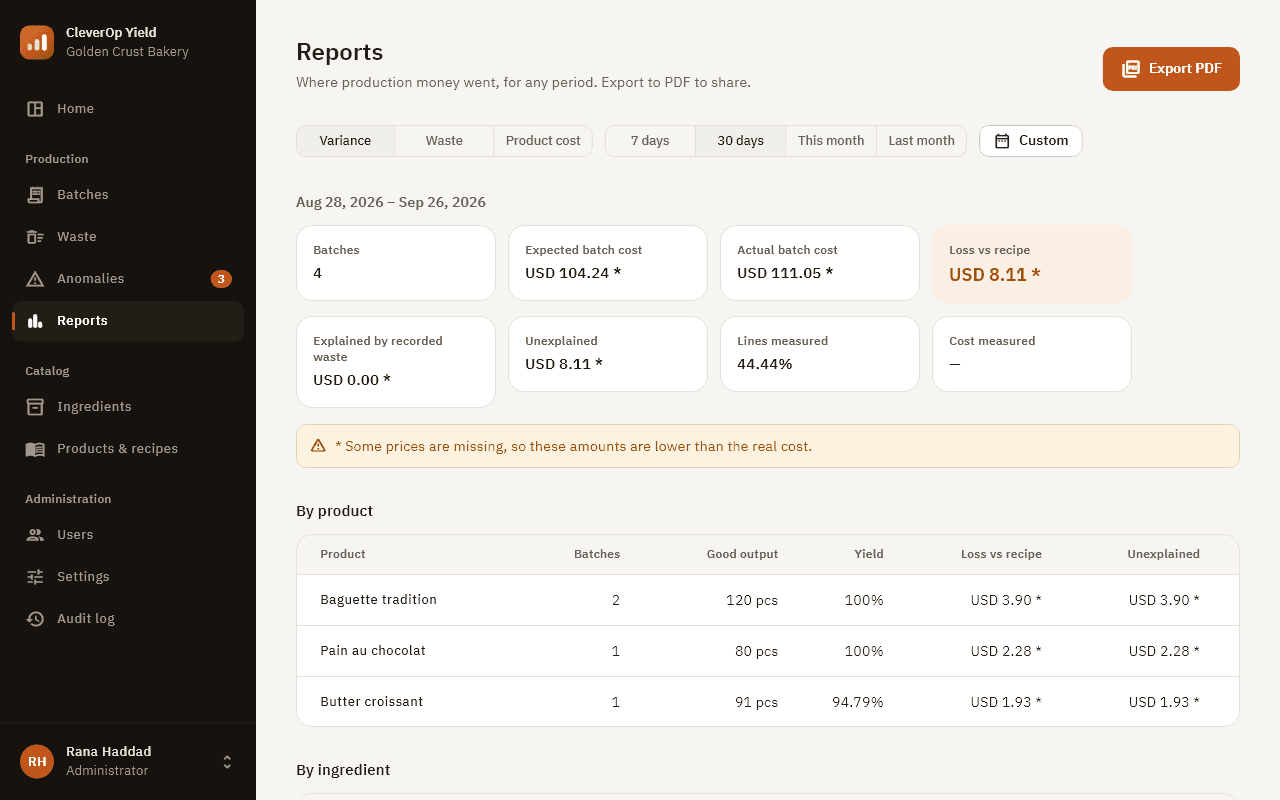
Task: Click the Reports bar chart icon
Action: [x=35, y=321]
